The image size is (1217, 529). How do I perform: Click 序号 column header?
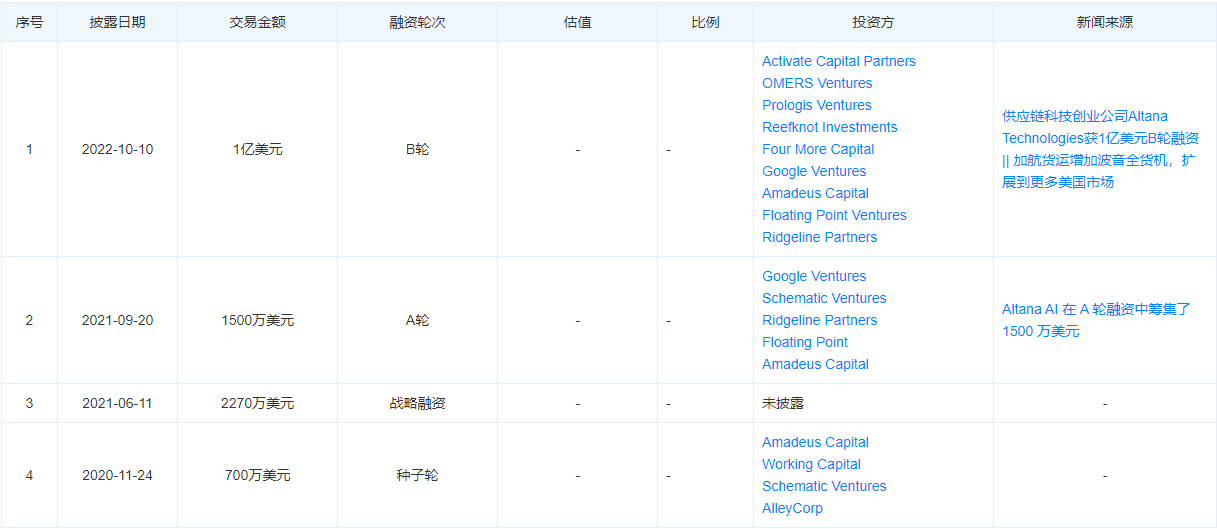click(x=29, y=21)
